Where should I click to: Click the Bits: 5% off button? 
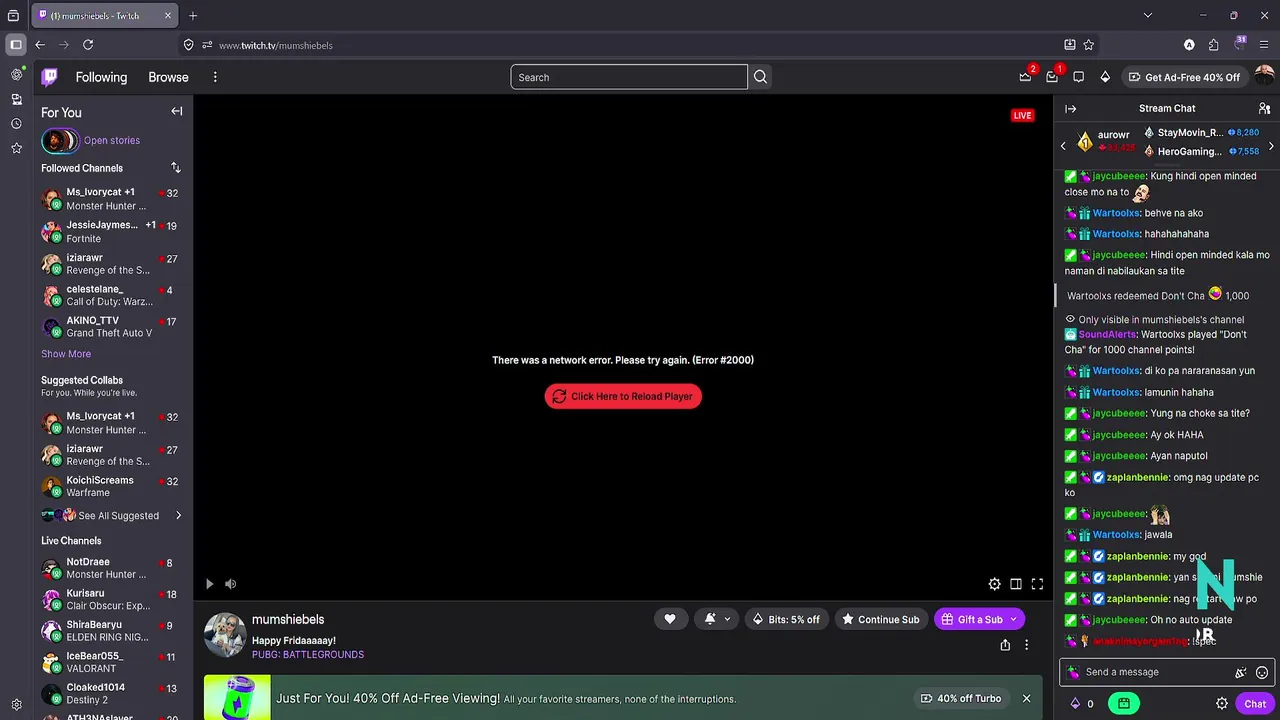pos(786,619)
